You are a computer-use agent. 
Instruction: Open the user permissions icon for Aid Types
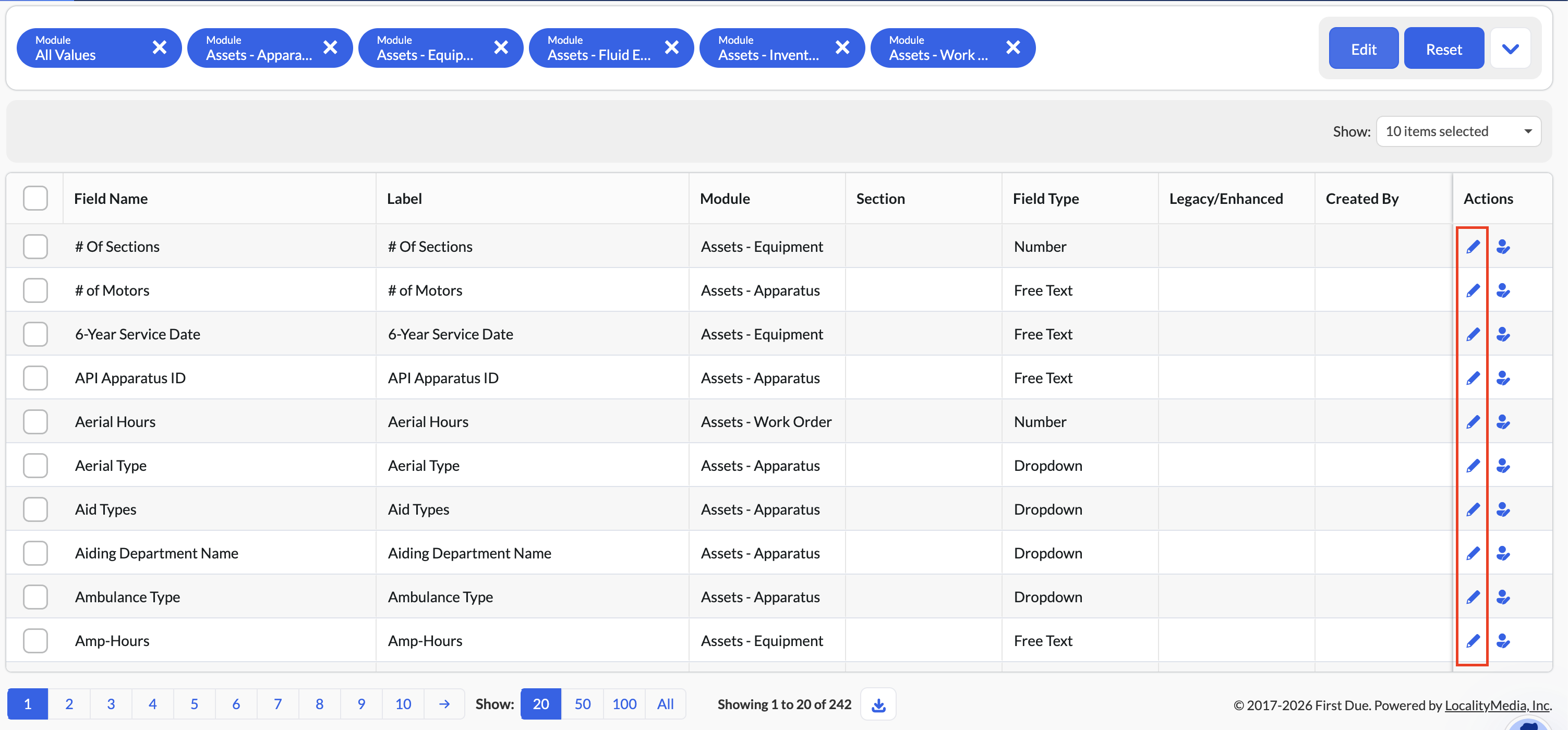(1503, 509)
